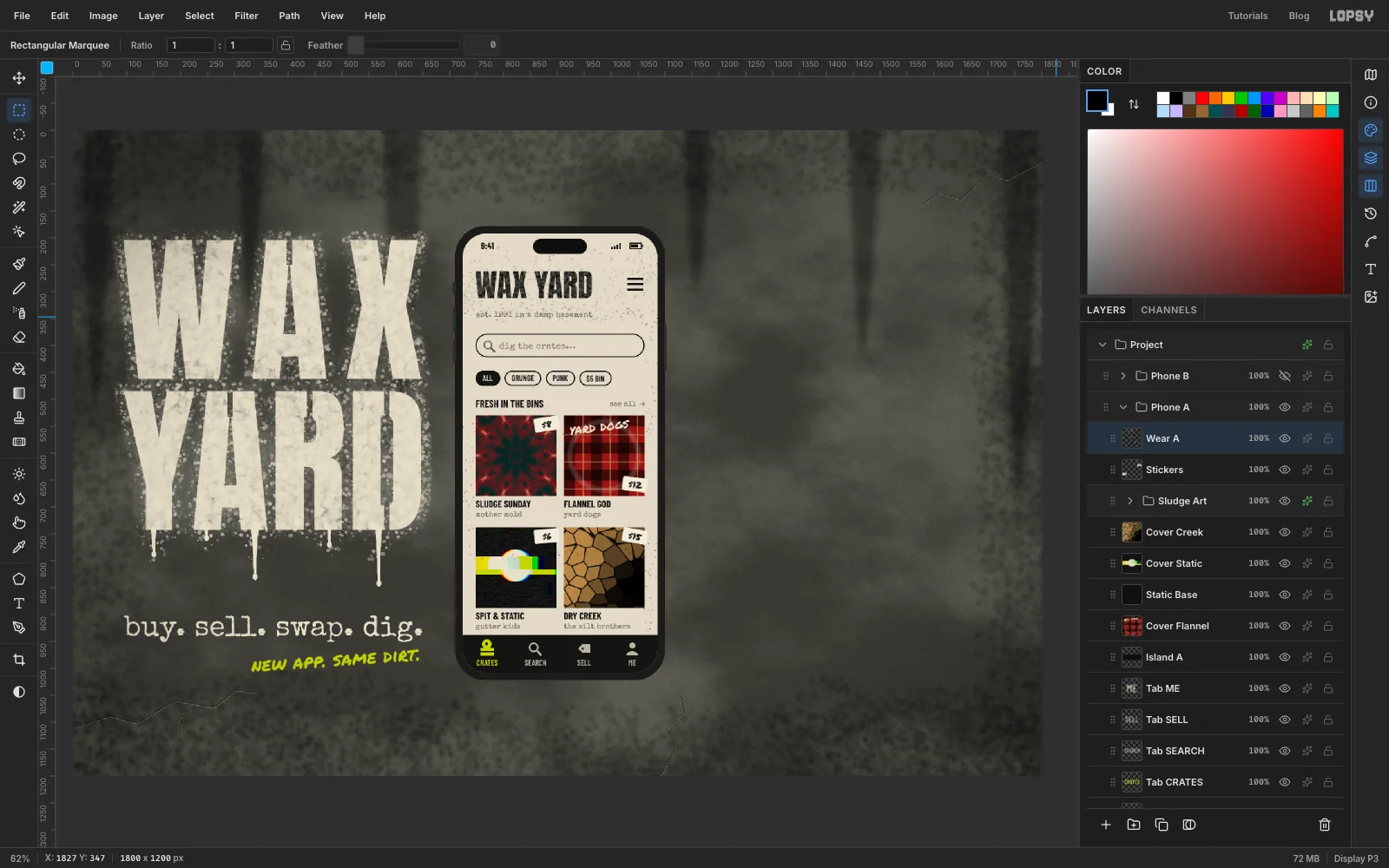The height and width of the screenshot is (868, 1389).
Task: Collapse the Project group
Action: click(x=1103, y=345)
